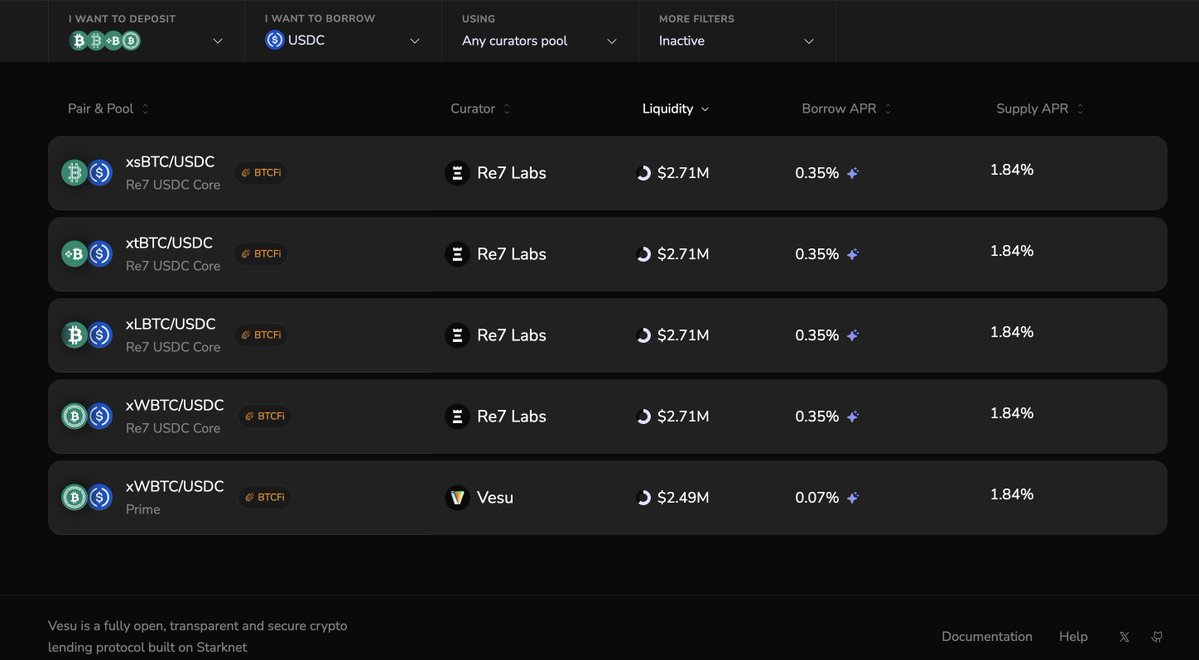Expand the 'I want to borrow' USDC dropdown
The width and height of the screenshot is (1199, 660).
pyautogui.click(x=343, y=41)
